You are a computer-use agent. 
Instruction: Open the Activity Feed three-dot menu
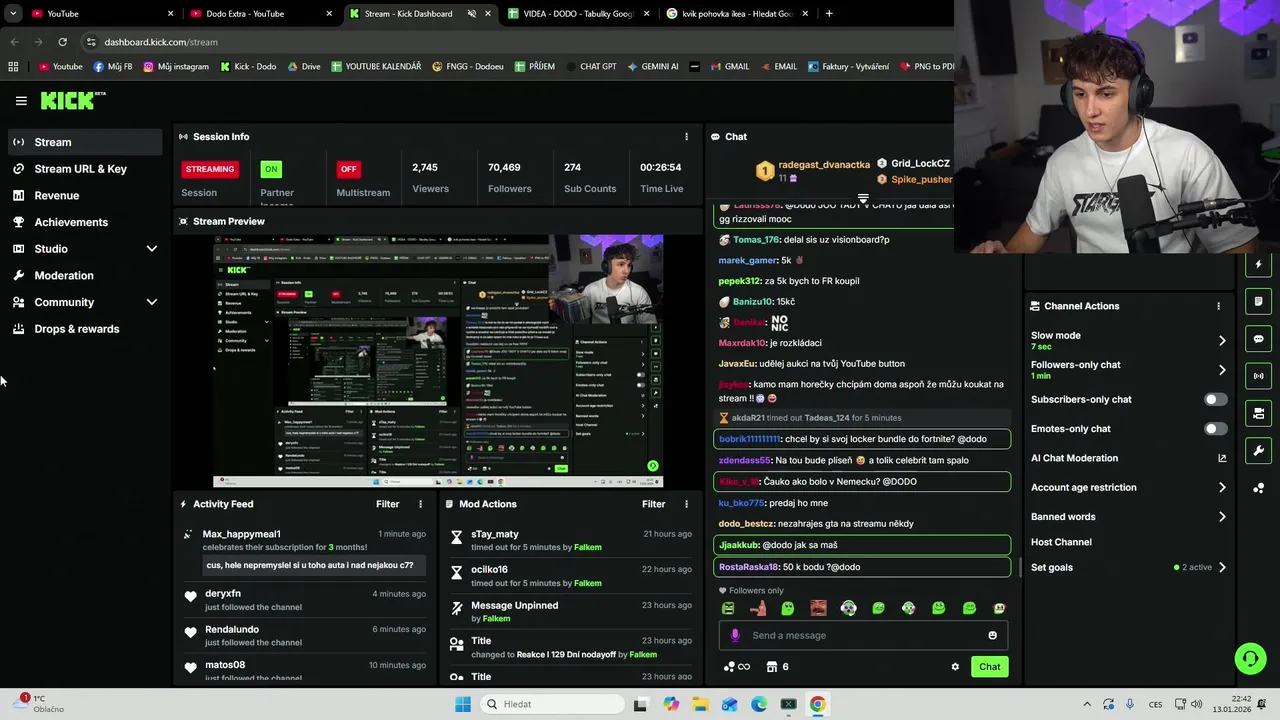point(420,504)
